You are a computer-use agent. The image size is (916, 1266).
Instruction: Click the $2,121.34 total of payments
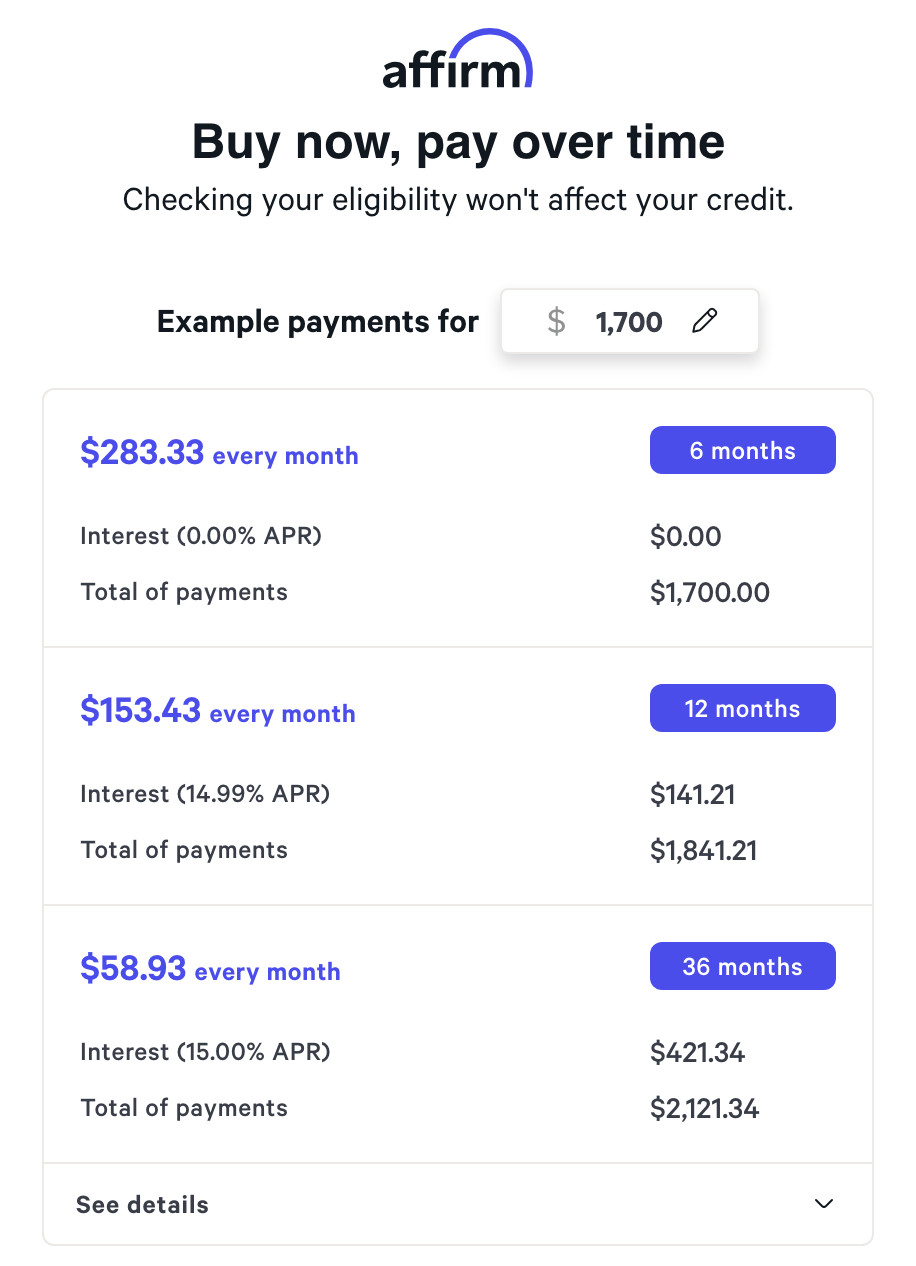[x=705, y=1108]
